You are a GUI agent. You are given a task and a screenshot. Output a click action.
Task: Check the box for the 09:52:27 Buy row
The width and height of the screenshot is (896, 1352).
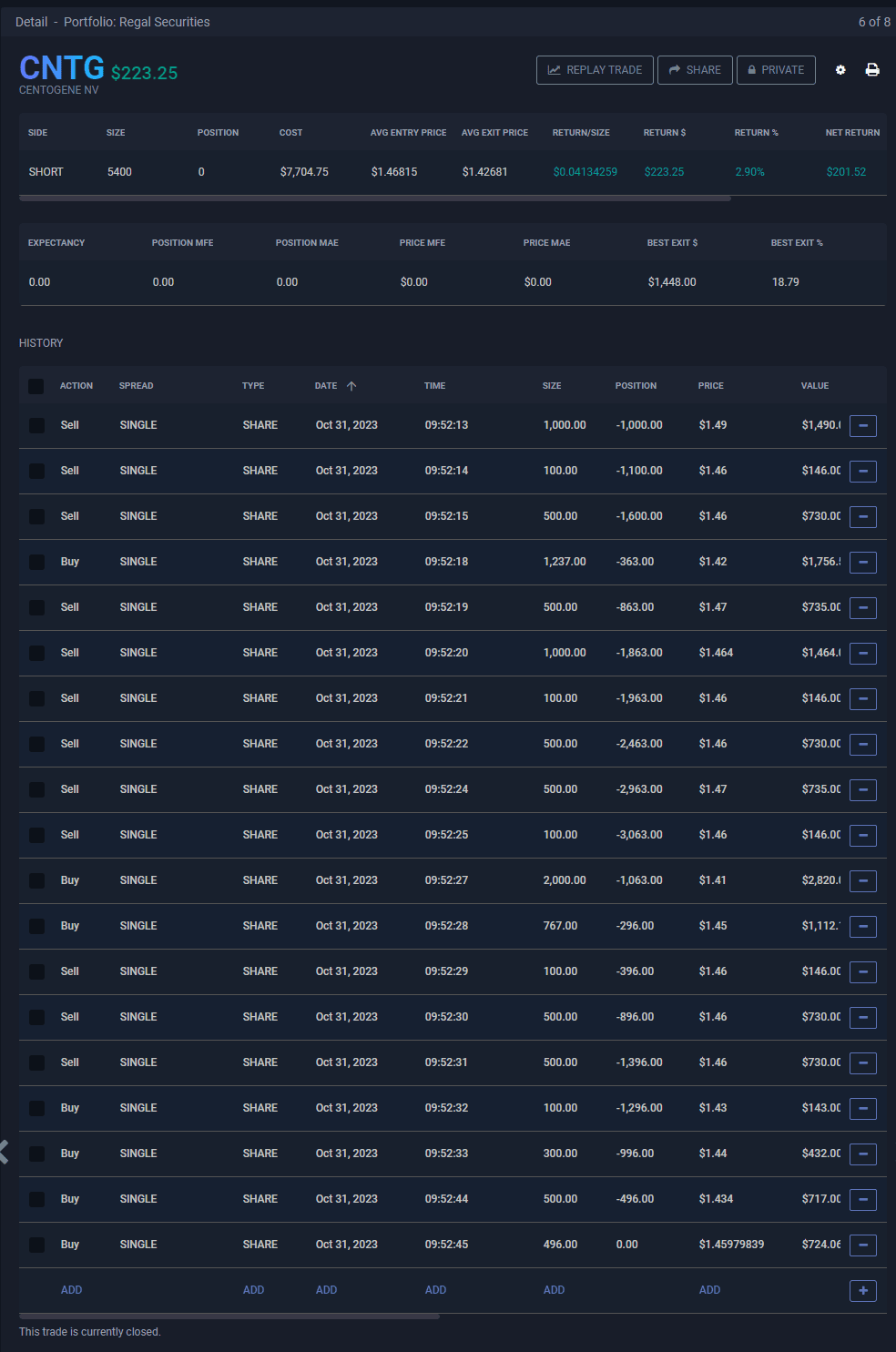click(x=36, y=880)
